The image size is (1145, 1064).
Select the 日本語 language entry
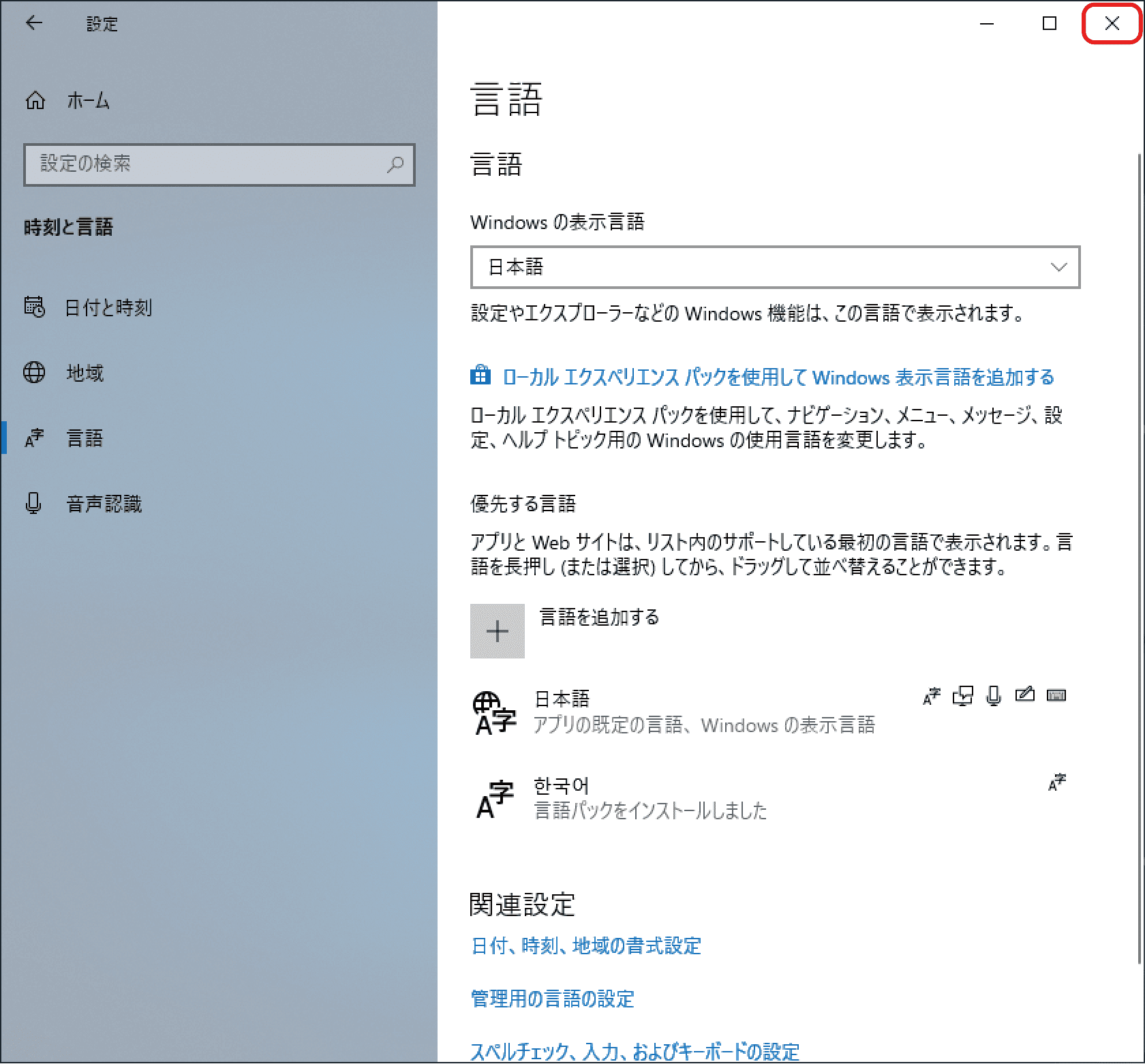769,712
